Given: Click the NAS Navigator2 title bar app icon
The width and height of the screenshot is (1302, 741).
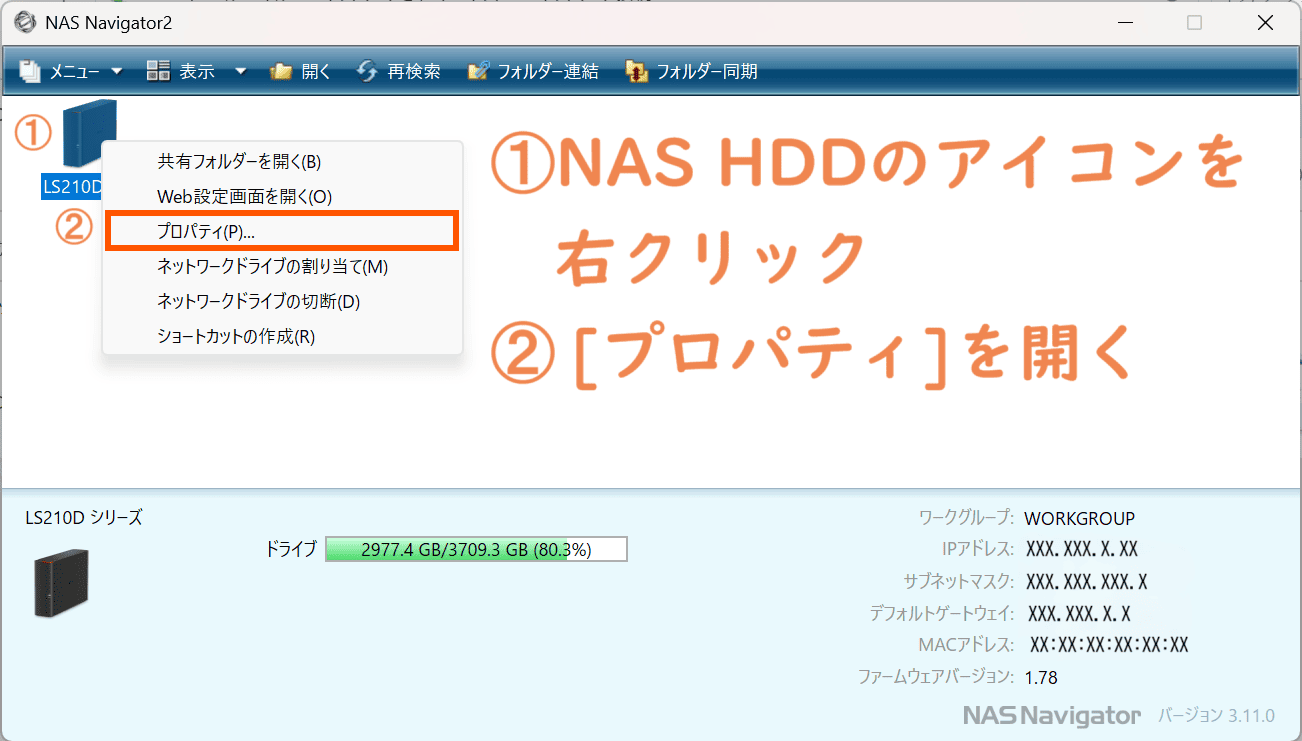Looking at the screenshot, I should (x=24, y=22).
